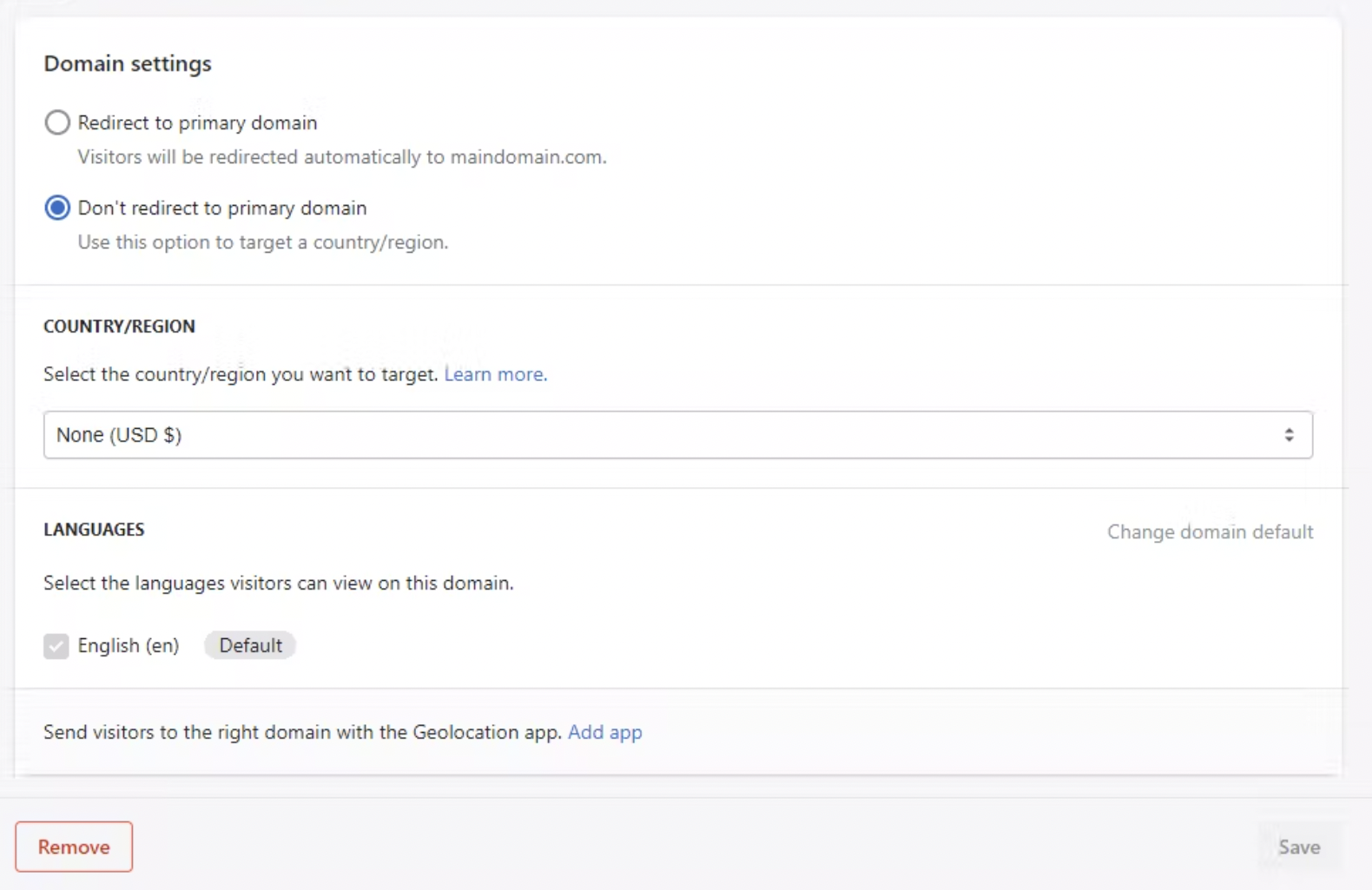This screenshot has width=1372, height=890.
Task: Toggle the English (en) language checkbox
Action: [56, 646]
